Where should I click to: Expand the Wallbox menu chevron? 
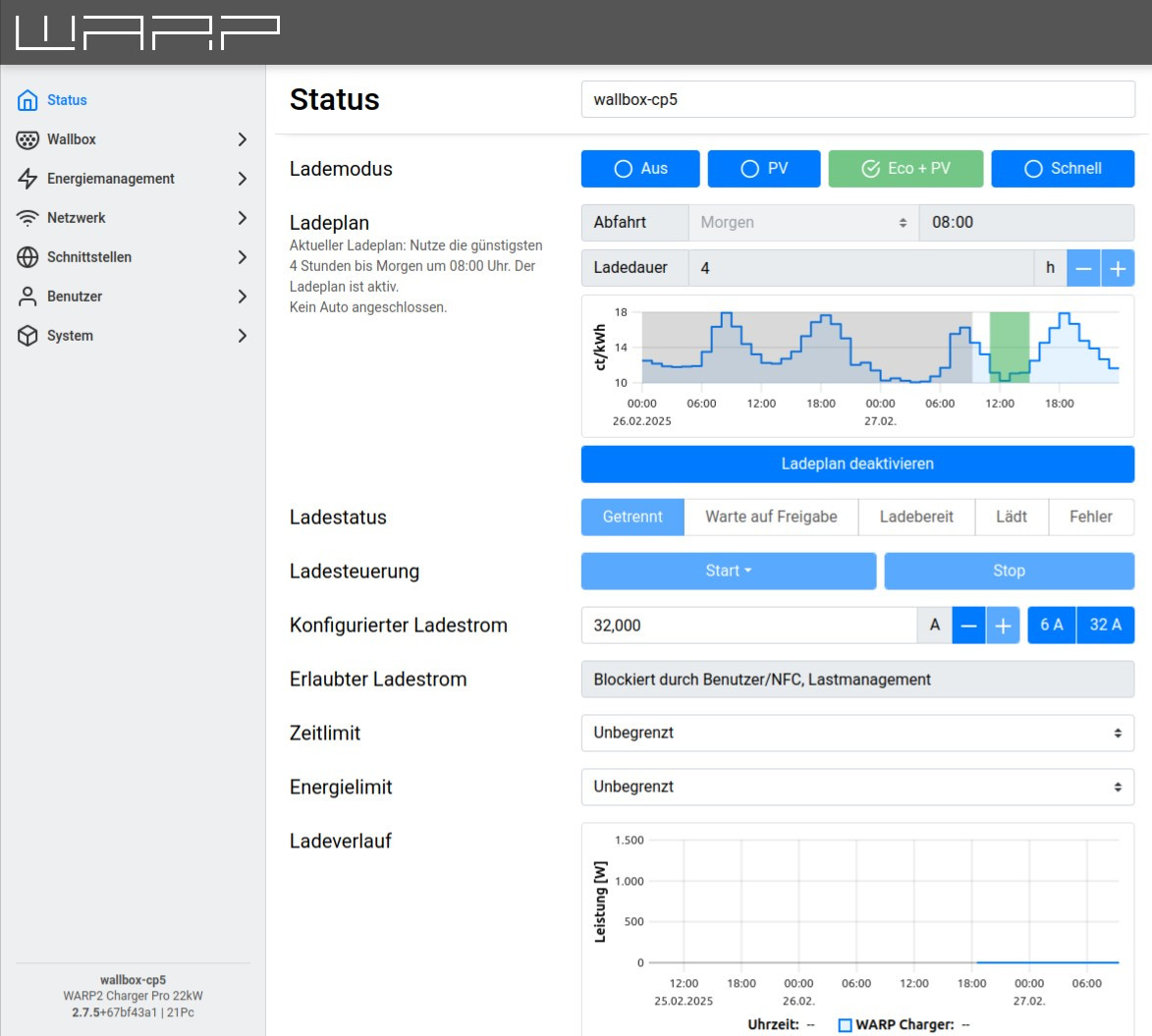tap(243, 139)
